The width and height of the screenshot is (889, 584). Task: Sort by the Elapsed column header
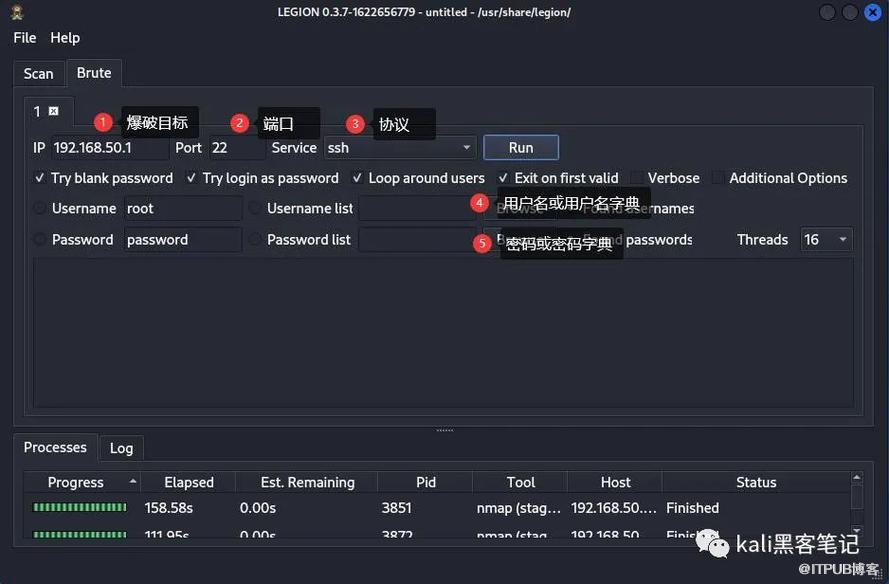click(x=188, y=483)
